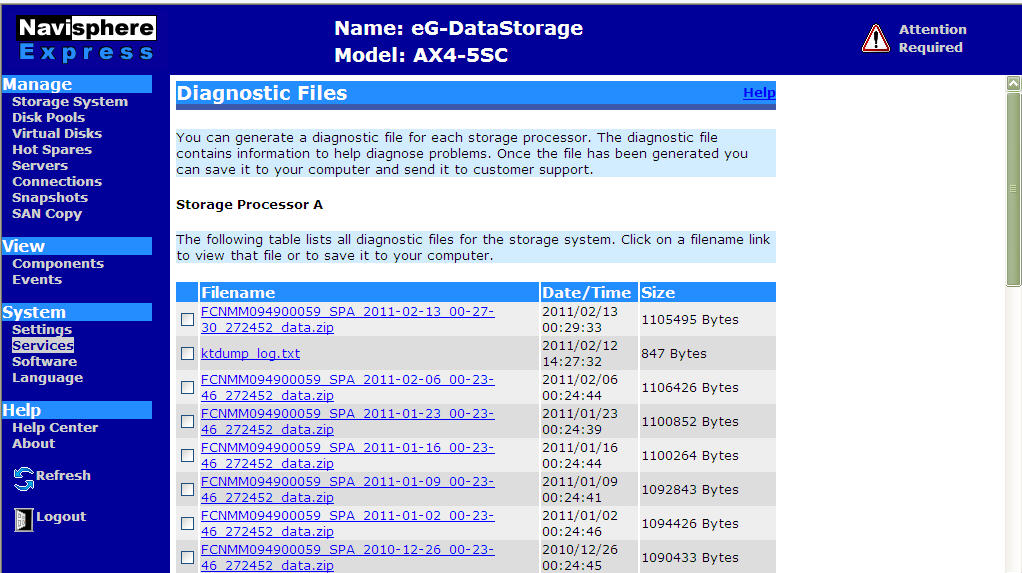This screenshot has height=573, width=1022.
Task: Click the Attention Required warning icon
Action: pyautogui.click(x=875, y=38)
